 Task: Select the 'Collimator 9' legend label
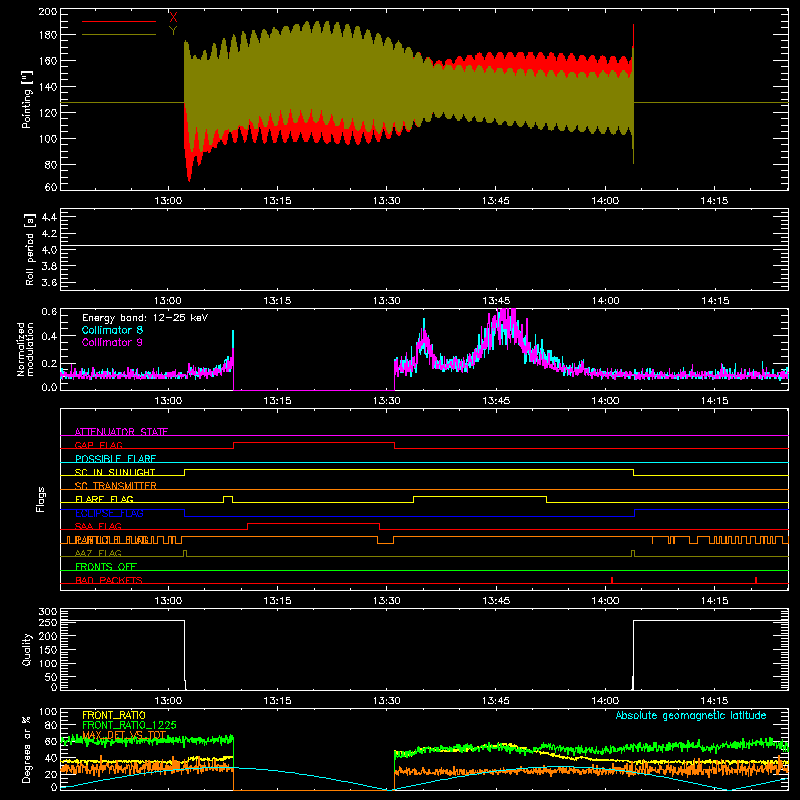pyautogui.click(x=112, y=342)
